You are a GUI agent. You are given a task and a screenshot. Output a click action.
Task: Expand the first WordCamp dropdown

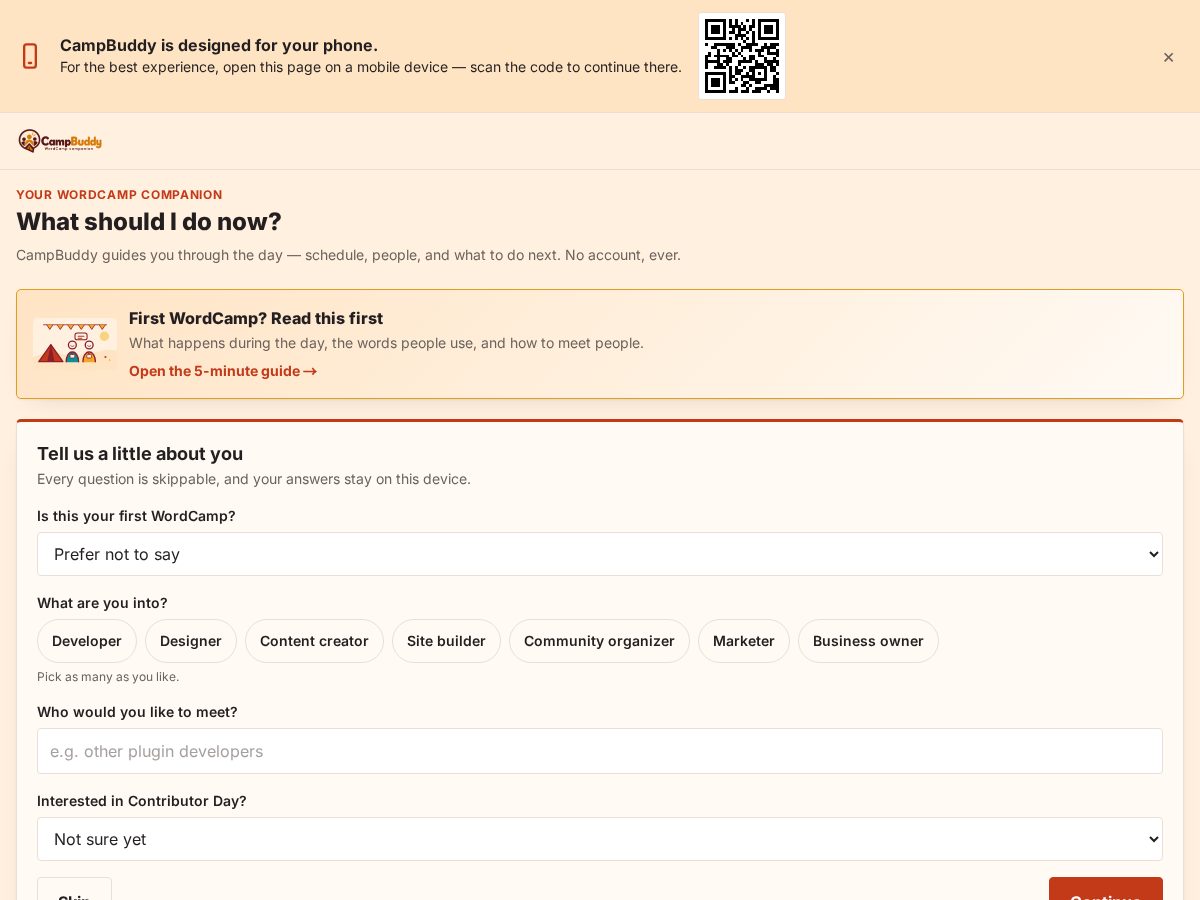tap(600, 554)
